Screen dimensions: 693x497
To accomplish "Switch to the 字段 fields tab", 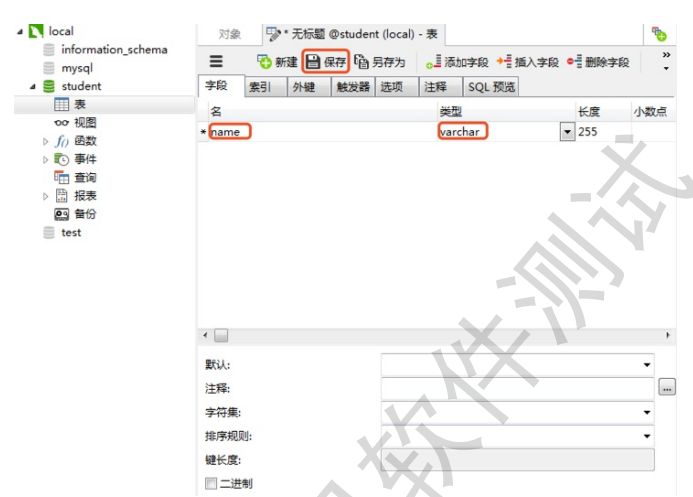I will [x=221, y=85].
